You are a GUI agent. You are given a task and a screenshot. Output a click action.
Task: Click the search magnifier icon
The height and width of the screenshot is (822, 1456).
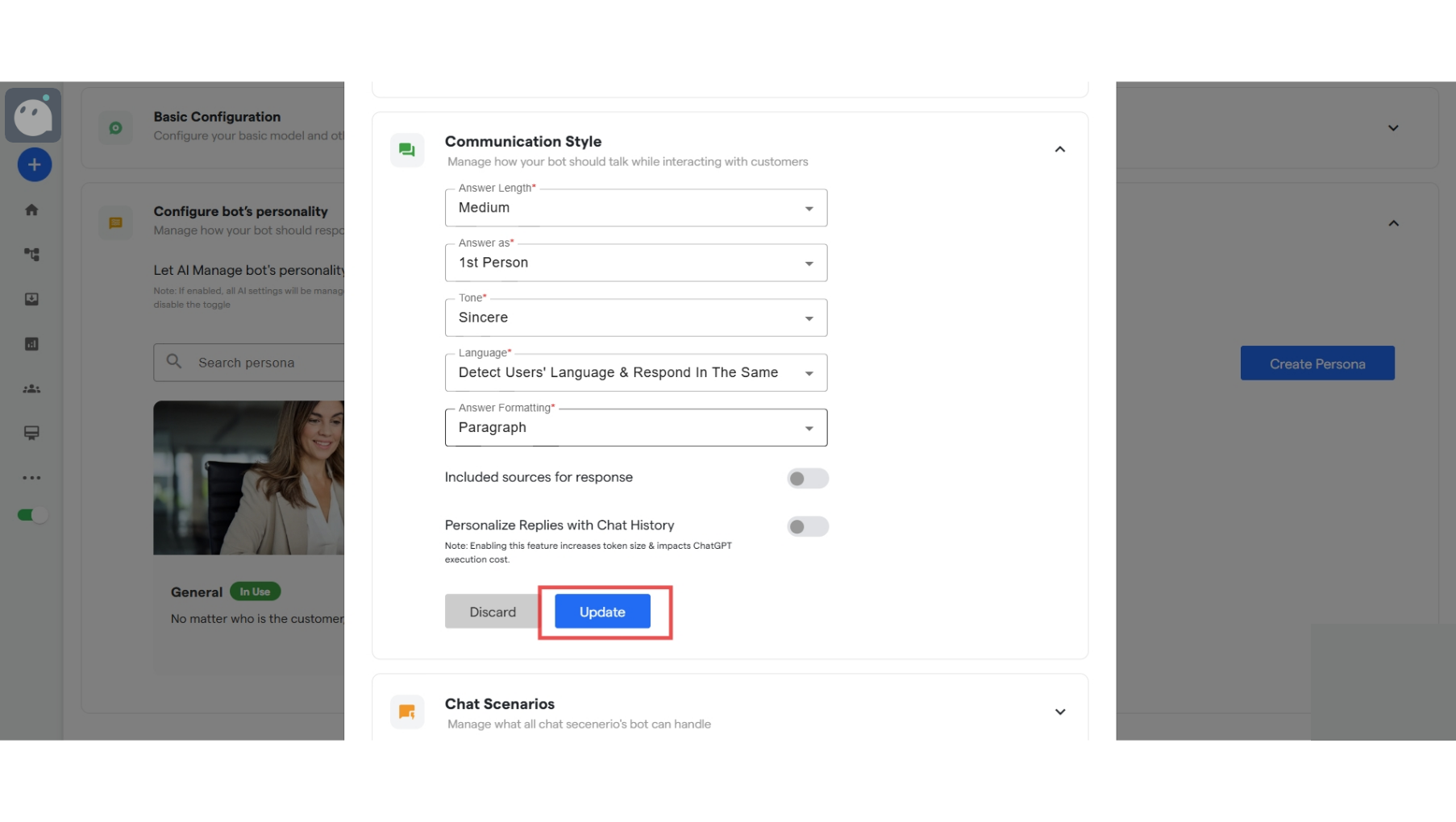point(174,362)
